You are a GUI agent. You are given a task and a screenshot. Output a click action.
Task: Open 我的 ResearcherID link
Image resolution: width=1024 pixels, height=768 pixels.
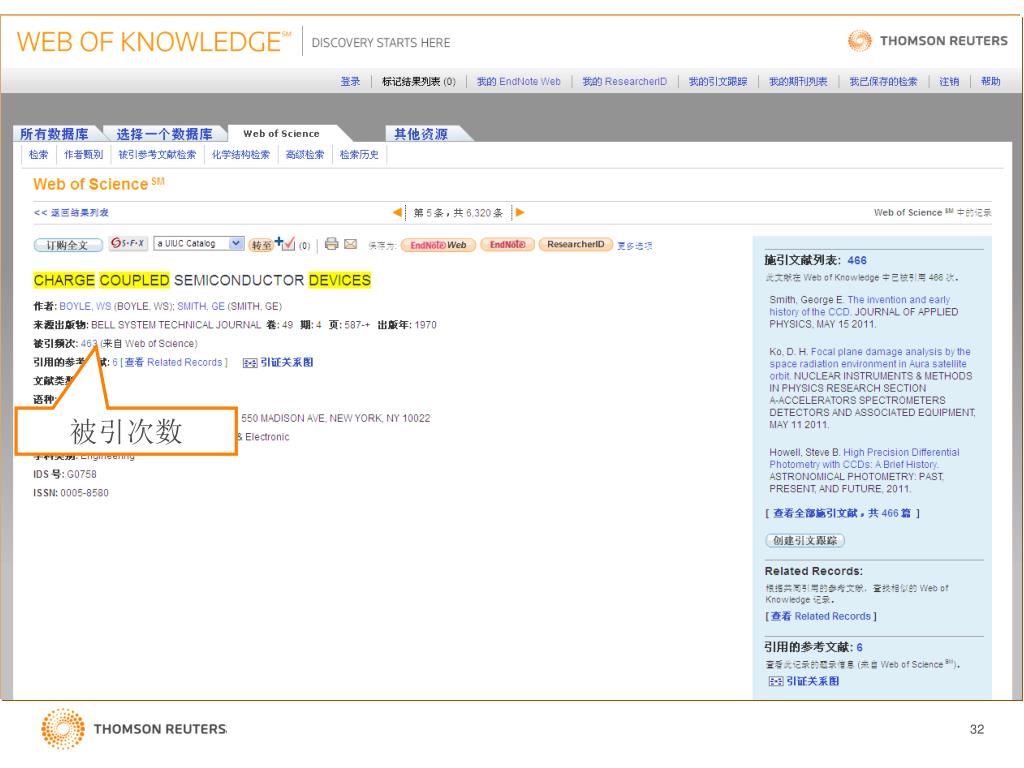(625, 82)
